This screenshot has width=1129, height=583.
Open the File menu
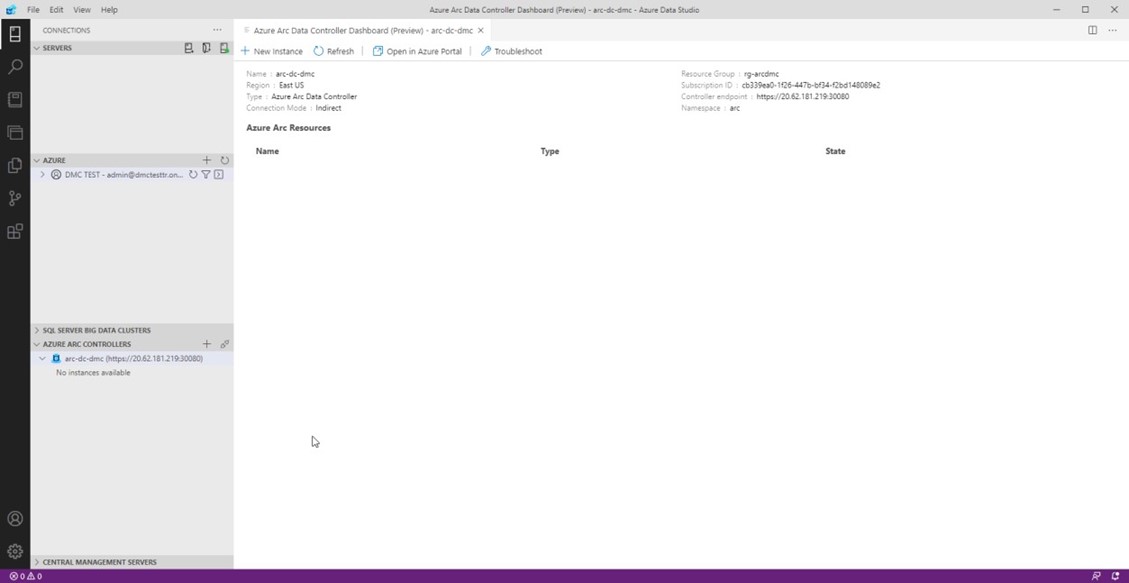[x=33, y=10]
